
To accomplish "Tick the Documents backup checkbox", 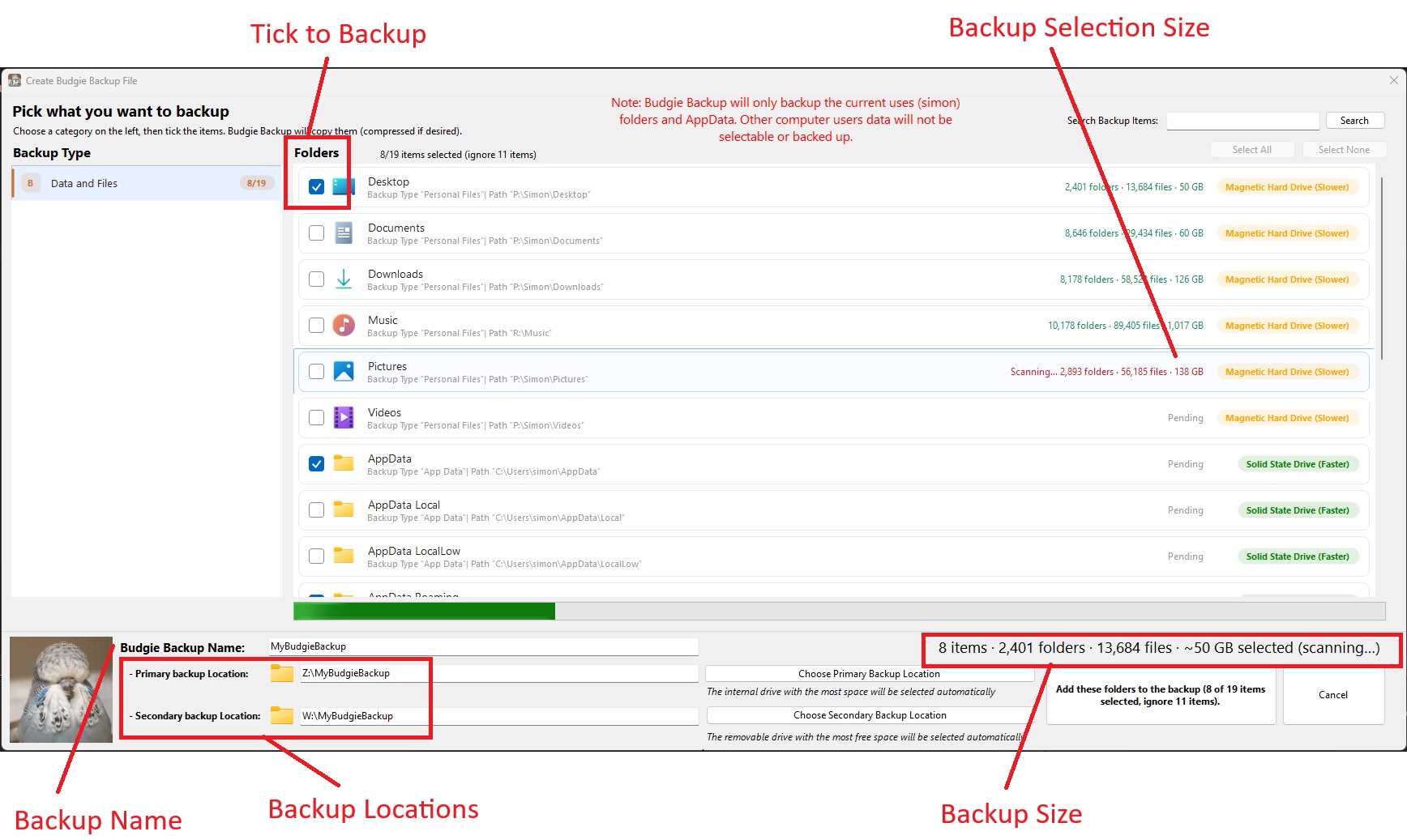I will point(317,233).
